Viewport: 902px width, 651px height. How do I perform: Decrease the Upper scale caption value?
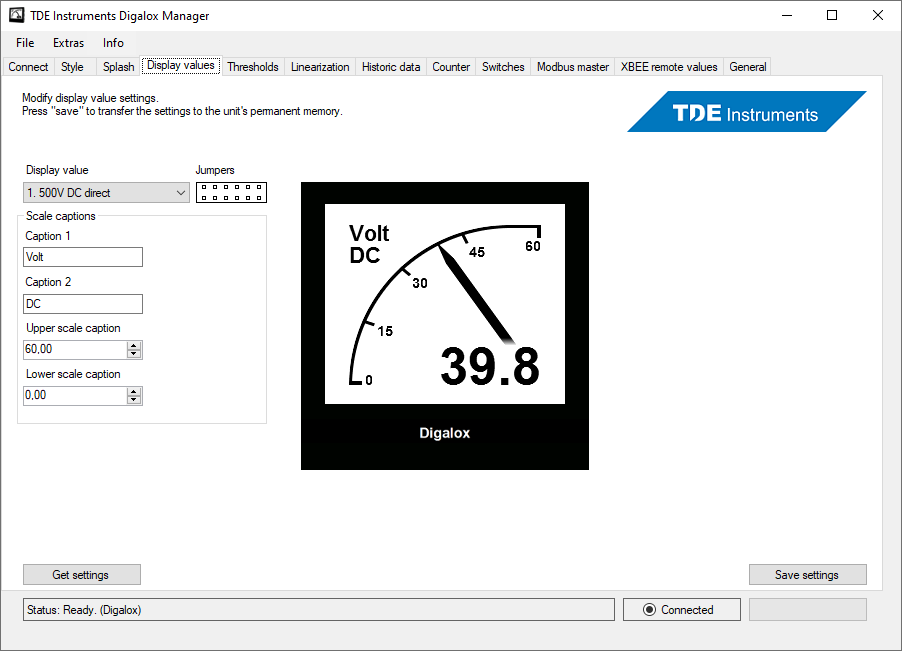(x=135, y=354)
